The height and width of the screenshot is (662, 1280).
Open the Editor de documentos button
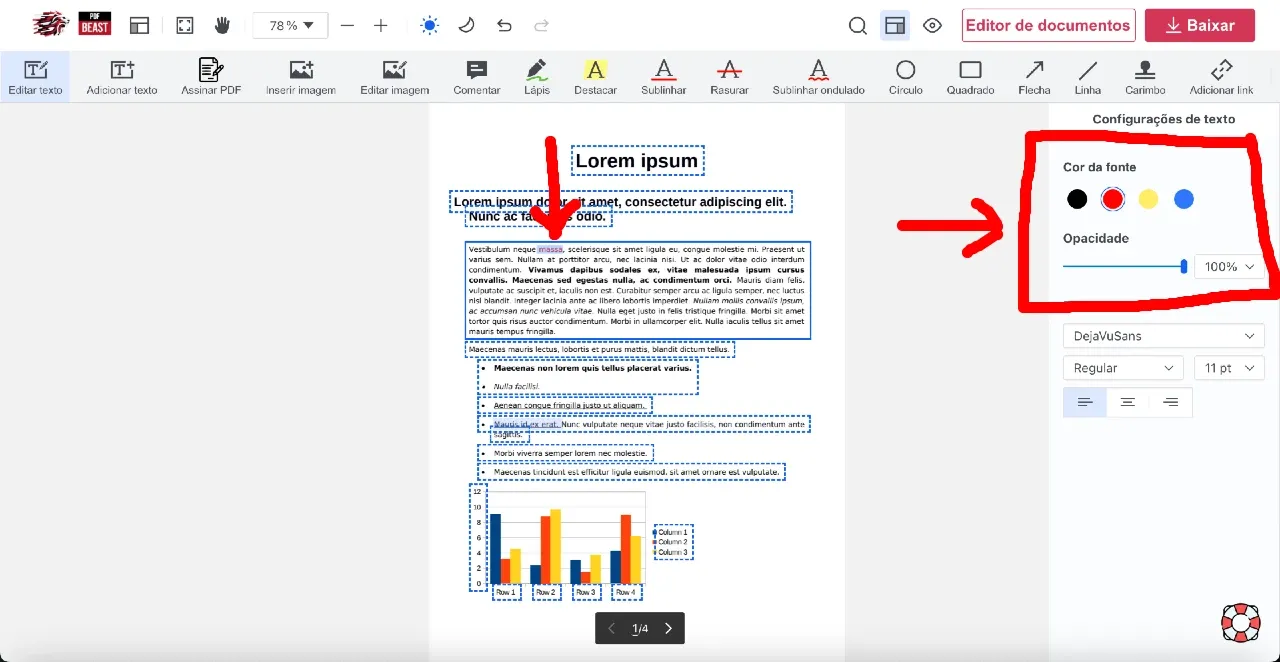[1048, 26]
